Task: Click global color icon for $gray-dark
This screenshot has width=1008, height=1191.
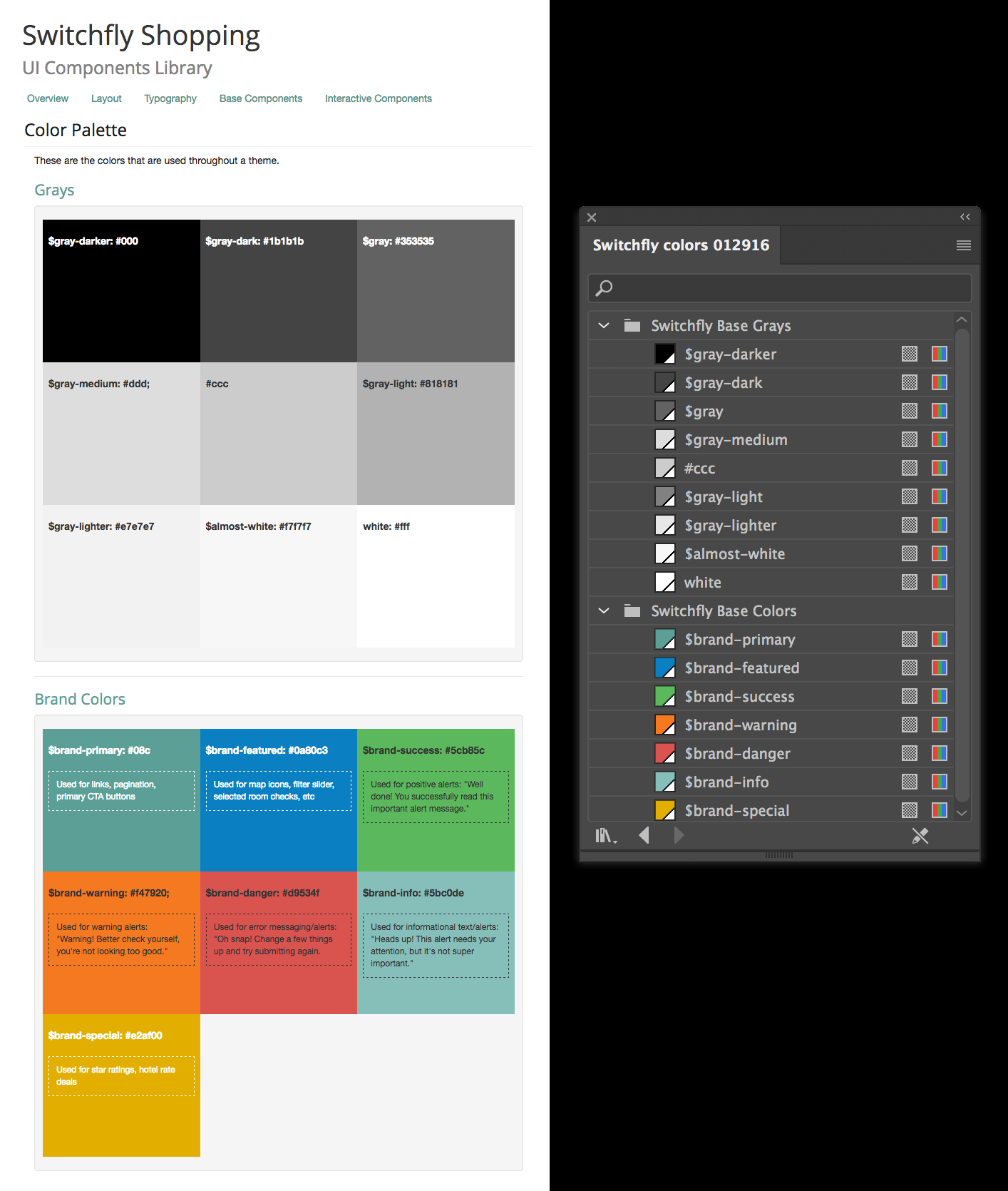Action: (x=910, y=382)
